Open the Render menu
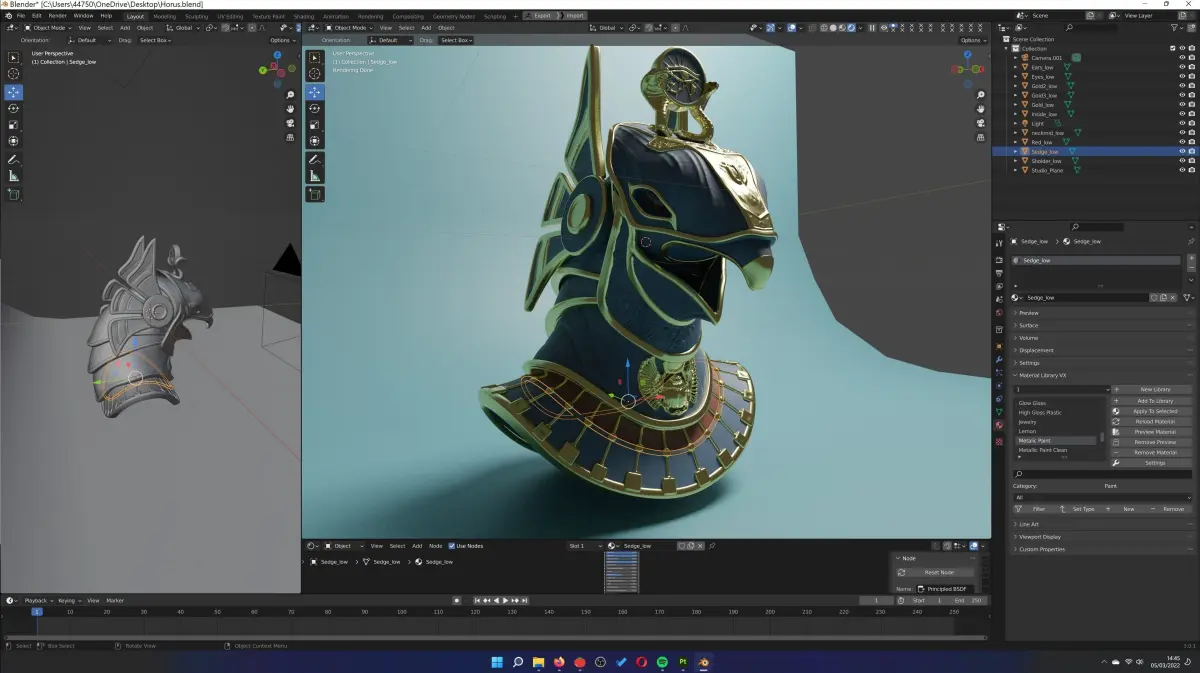 pos(58,16)
